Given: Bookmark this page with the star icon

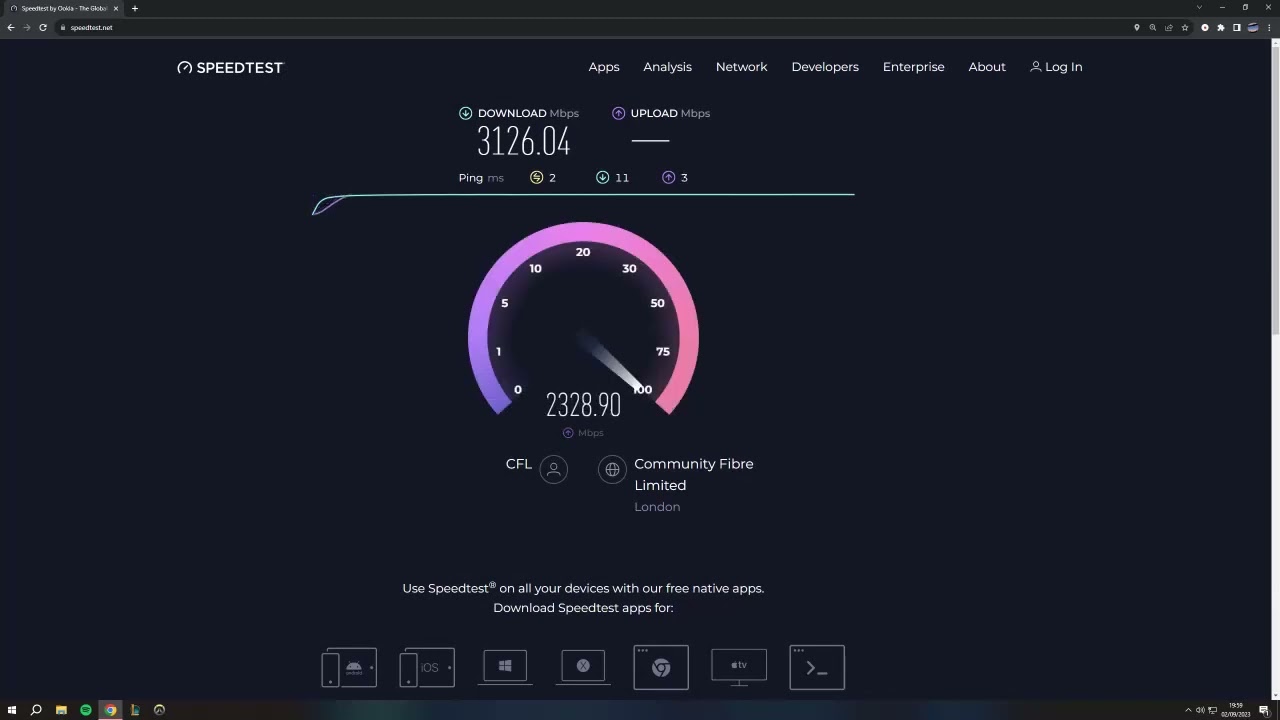Looking at the screenshot, I should pyautogui.click(x=1185, y=27).
